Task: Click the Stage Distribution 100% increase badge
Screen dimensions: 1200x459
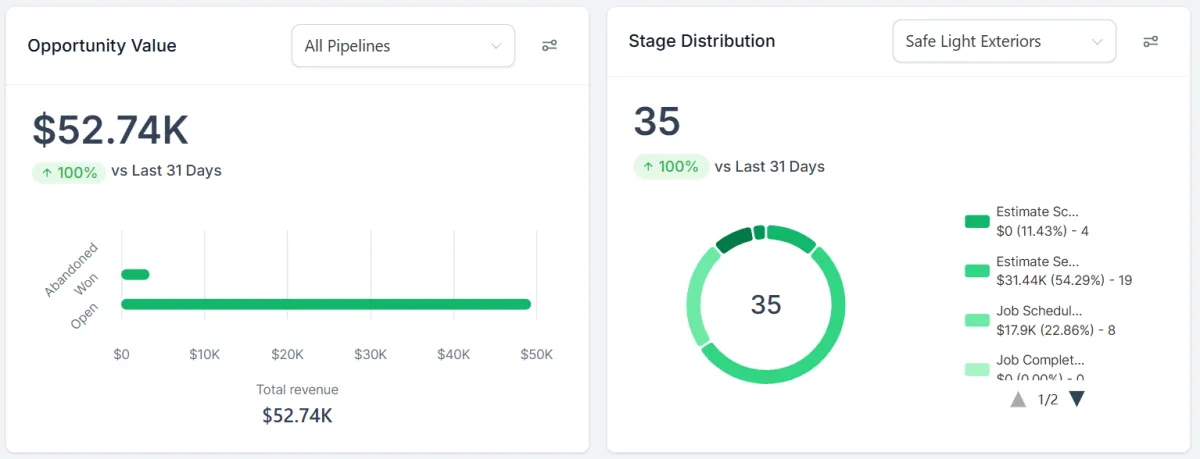Action: pyautogui.click(x=670, y=167)
